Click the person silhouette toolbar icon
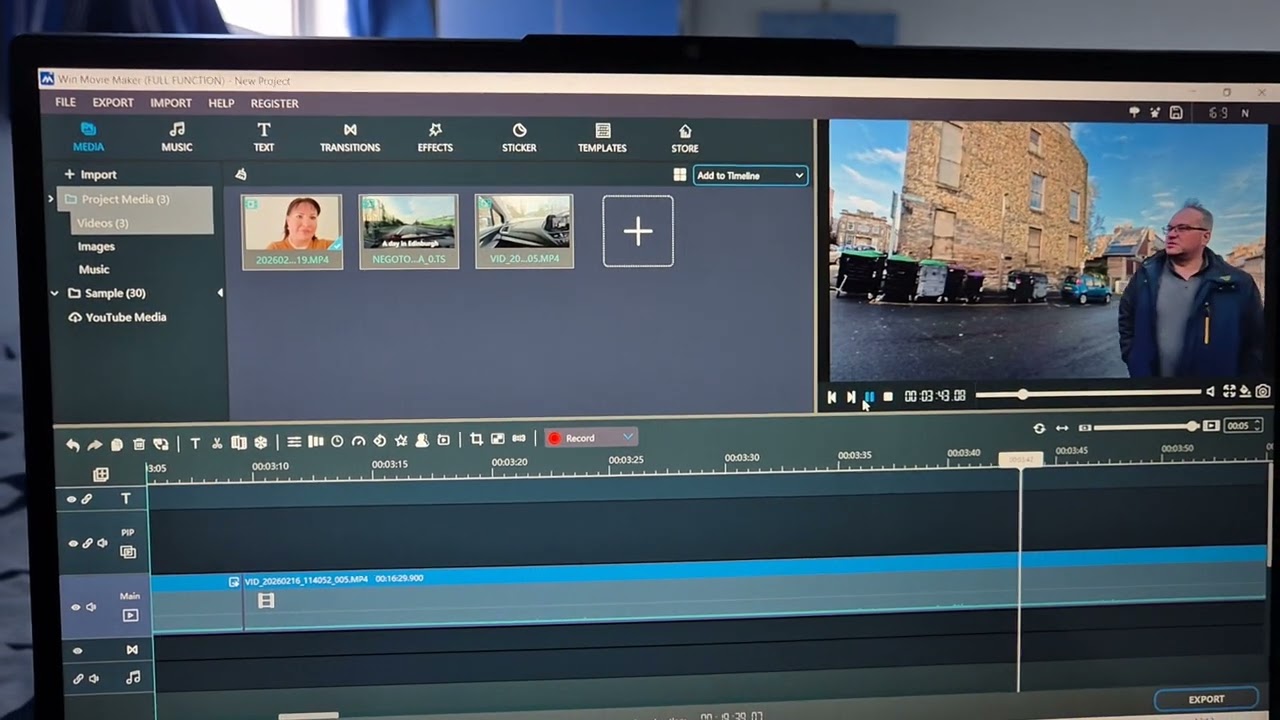Screen dimensions: 1280x720 pyautogui.click(x=422, y=440)
